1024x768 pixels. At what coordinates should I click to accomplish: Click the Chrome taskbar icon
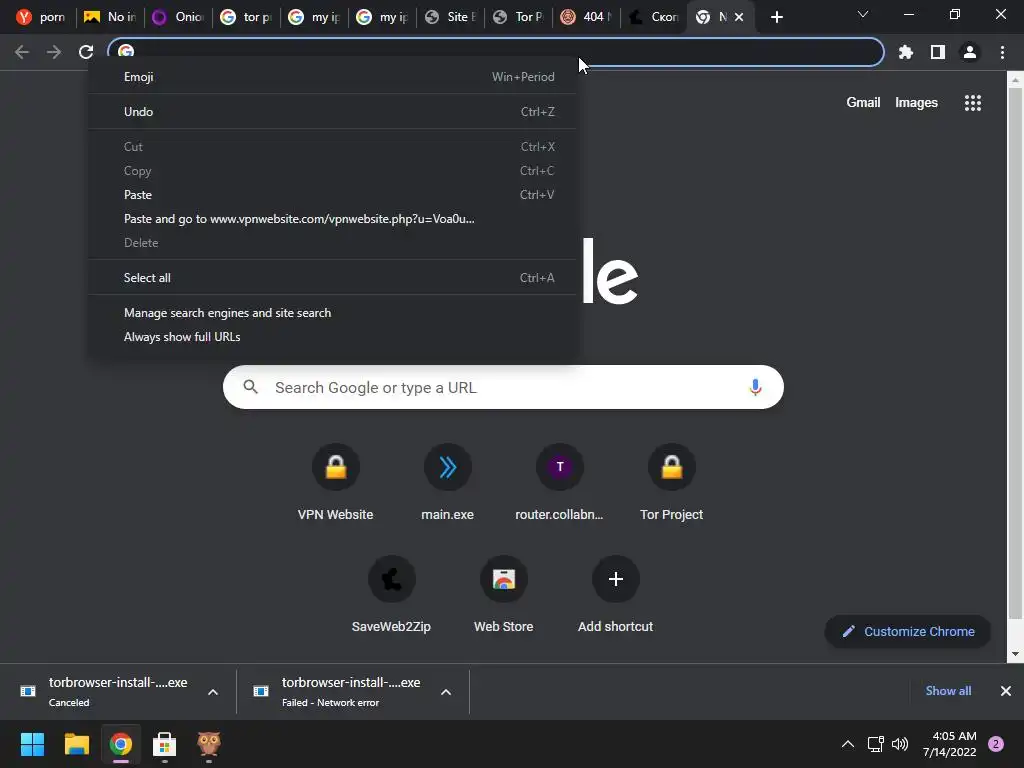point(120,744)
